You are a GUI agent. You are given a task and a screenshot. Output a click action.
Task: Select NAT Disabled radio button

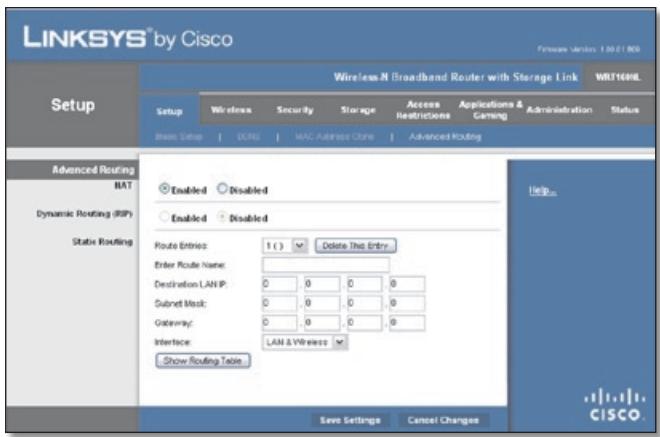tap(222, 189)
